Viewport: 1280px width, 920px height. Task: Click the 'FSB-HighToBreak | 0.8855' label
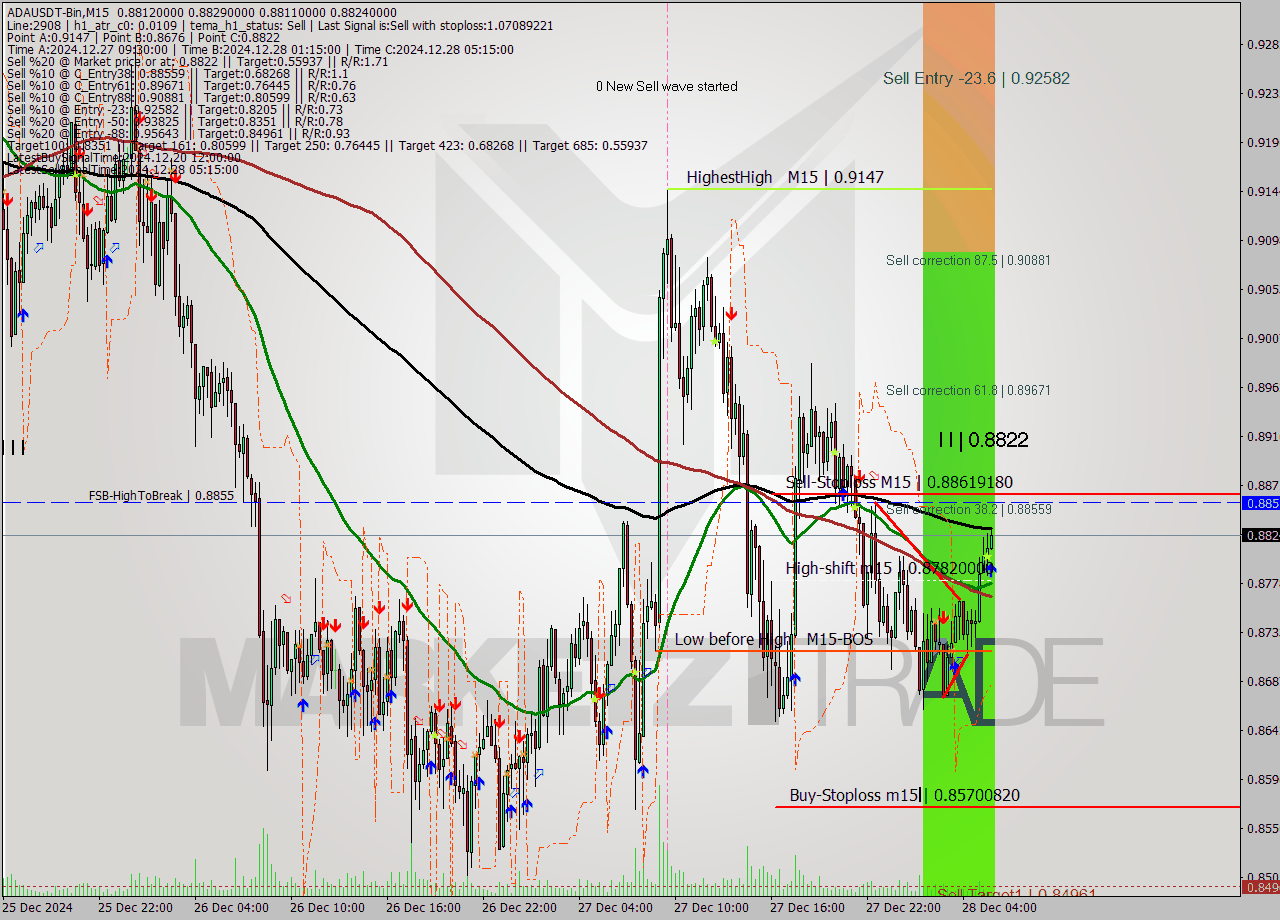click(161, 495)
